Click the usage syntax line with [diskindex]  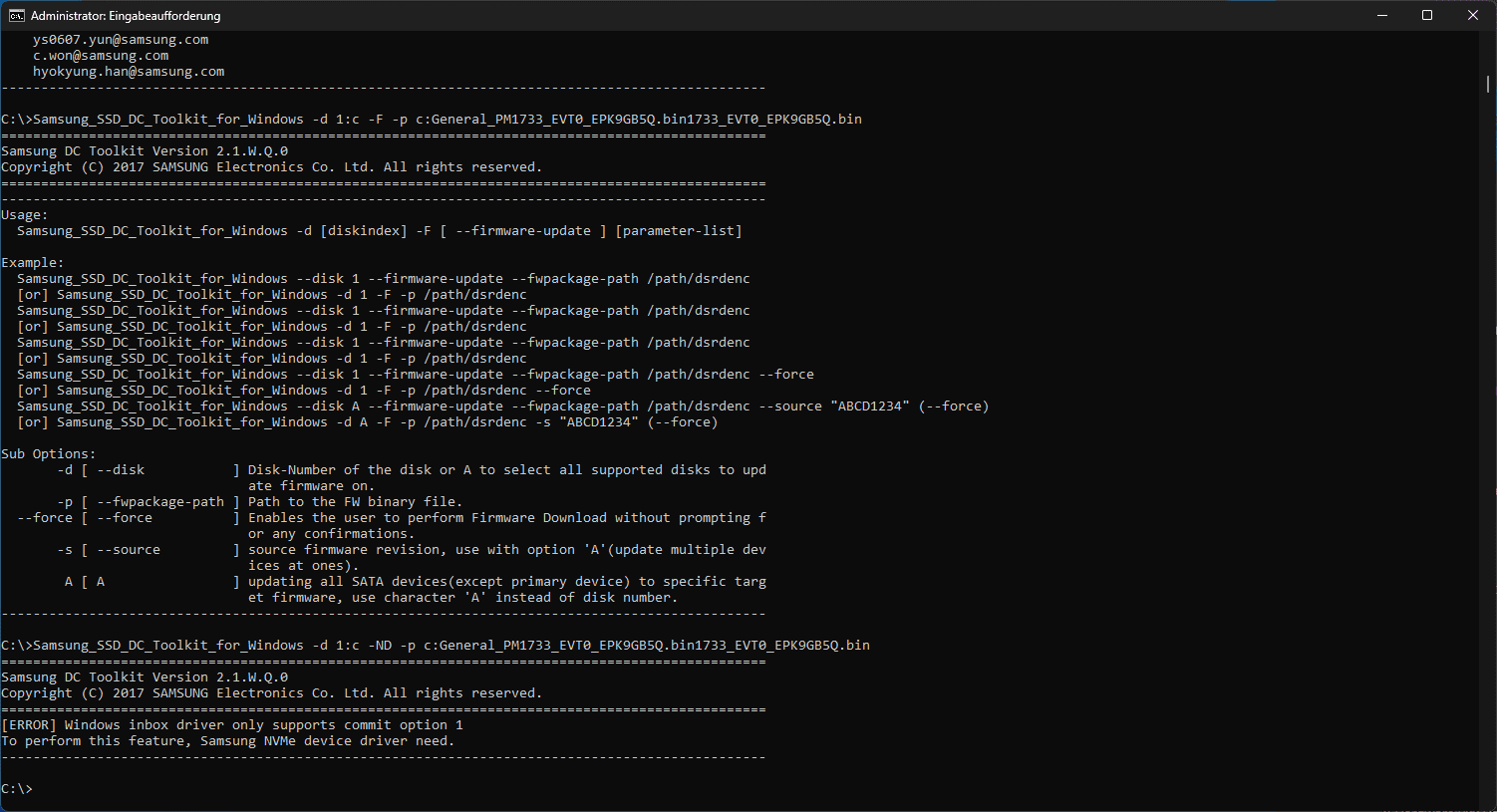380,231
